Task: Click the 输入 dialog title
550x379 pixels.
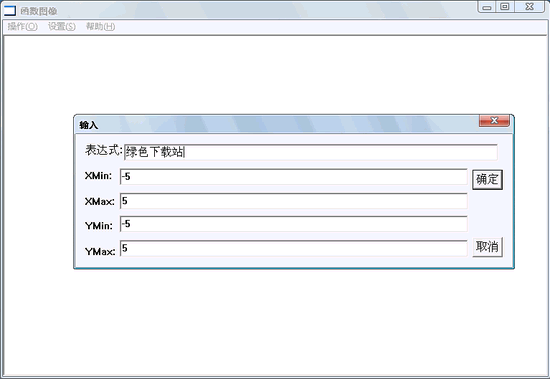Action: 88,125
